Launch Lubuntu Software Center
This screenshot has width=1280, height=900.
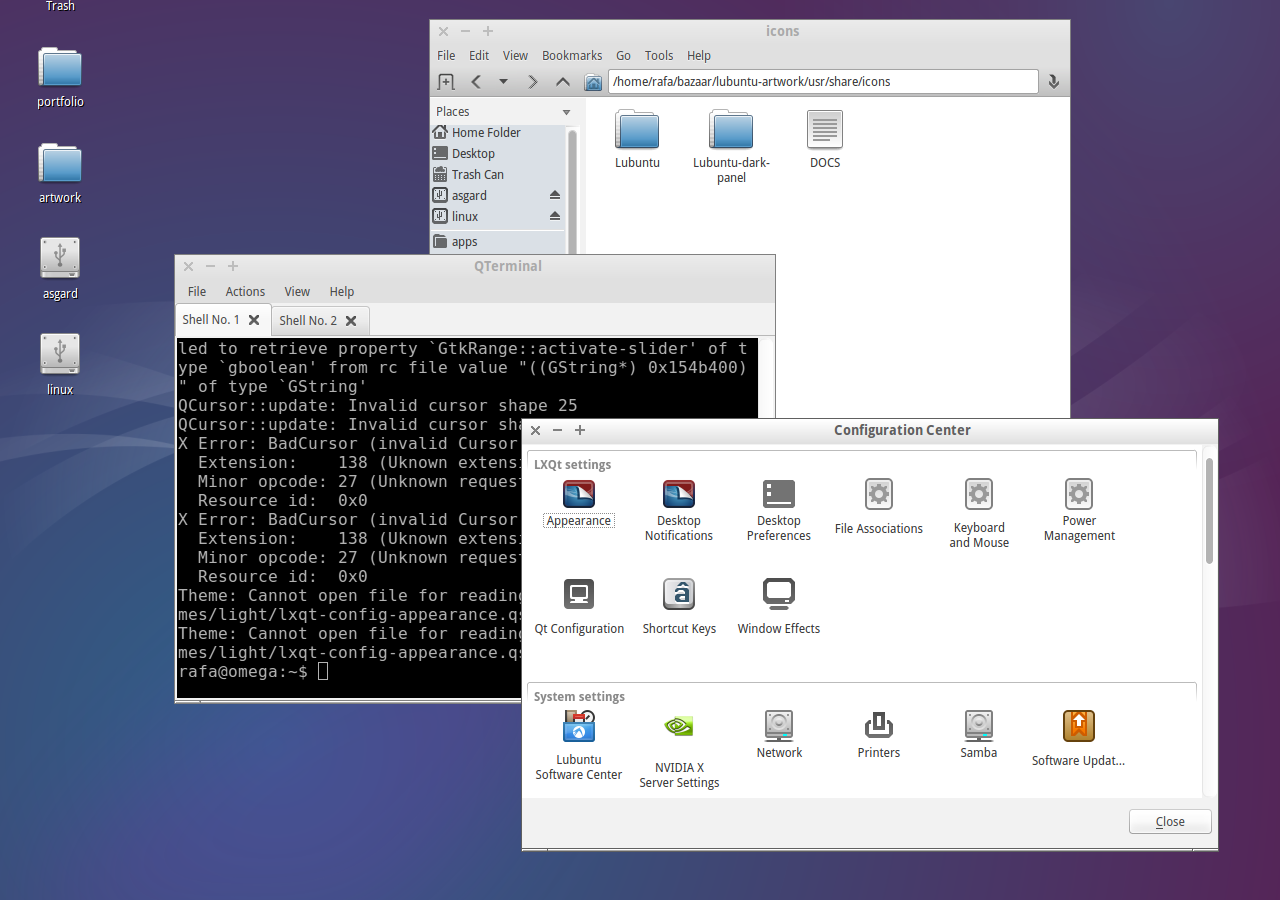578,745
